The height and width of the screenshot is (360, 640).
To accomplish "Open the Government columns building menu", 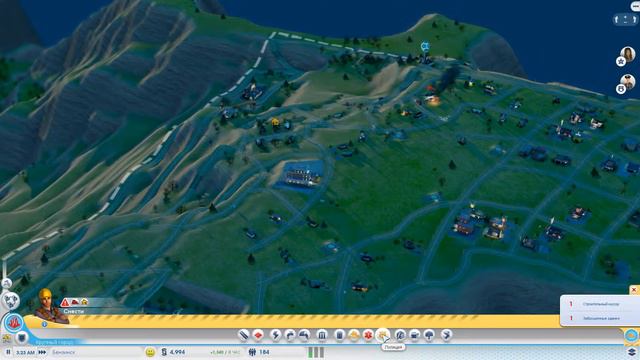I will pos(322,336).
